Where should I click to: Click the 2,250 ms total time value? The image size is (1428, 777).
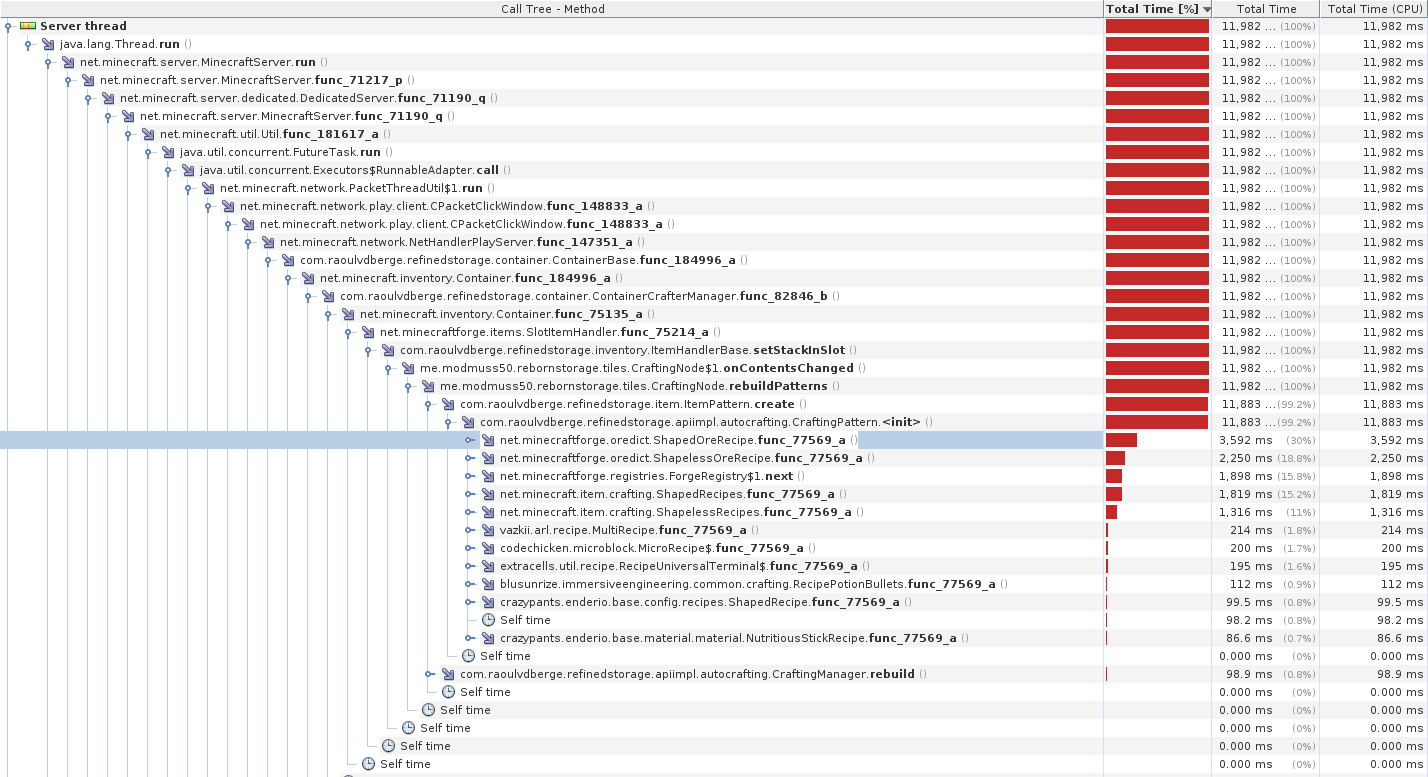1245,458
